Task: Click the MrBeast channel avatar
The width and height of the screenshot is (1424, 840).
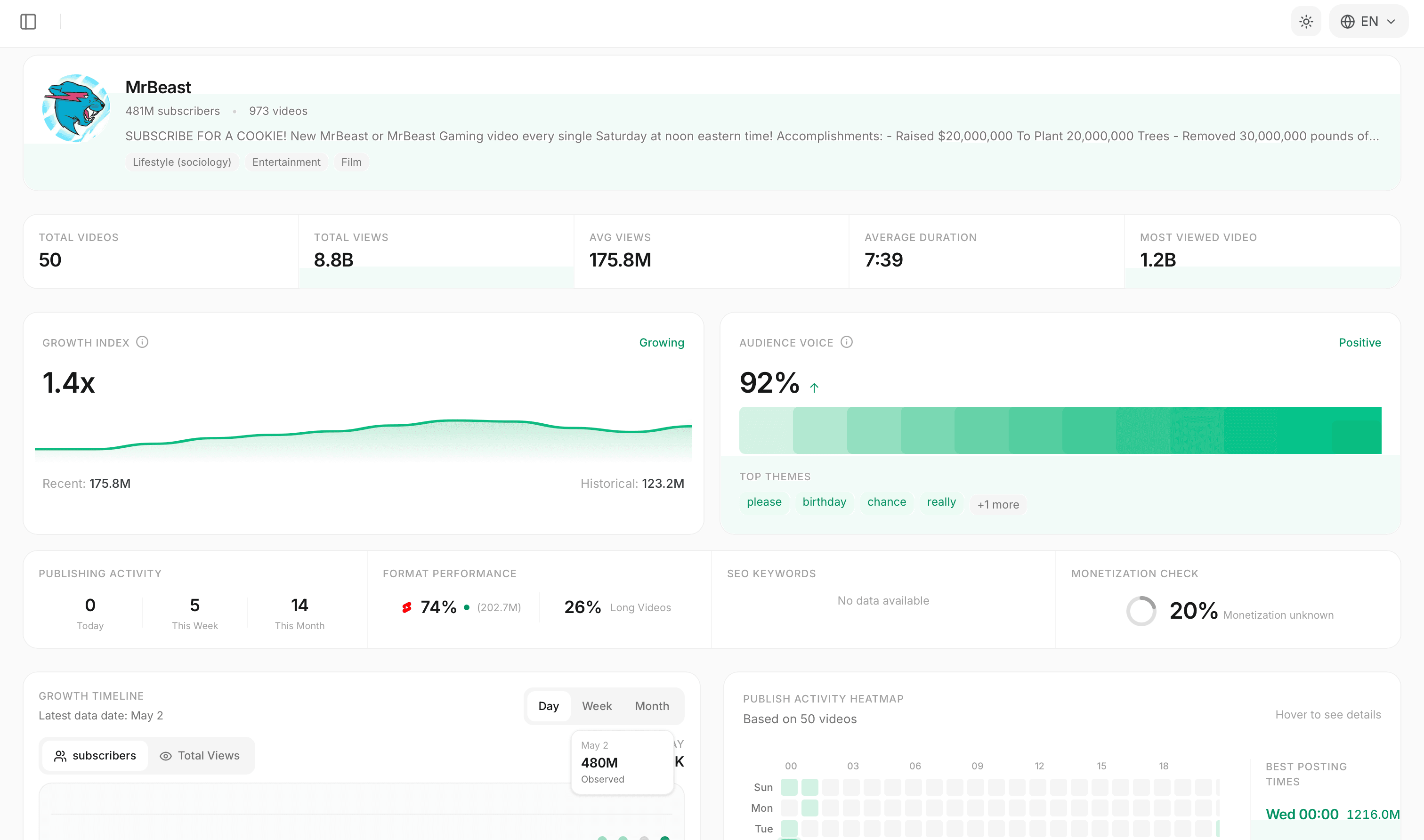Action: pos(76,107)
